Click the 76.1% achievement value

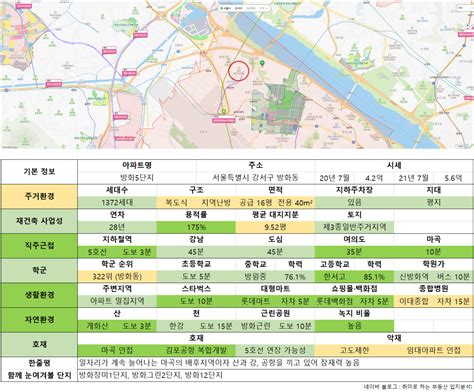295,277
